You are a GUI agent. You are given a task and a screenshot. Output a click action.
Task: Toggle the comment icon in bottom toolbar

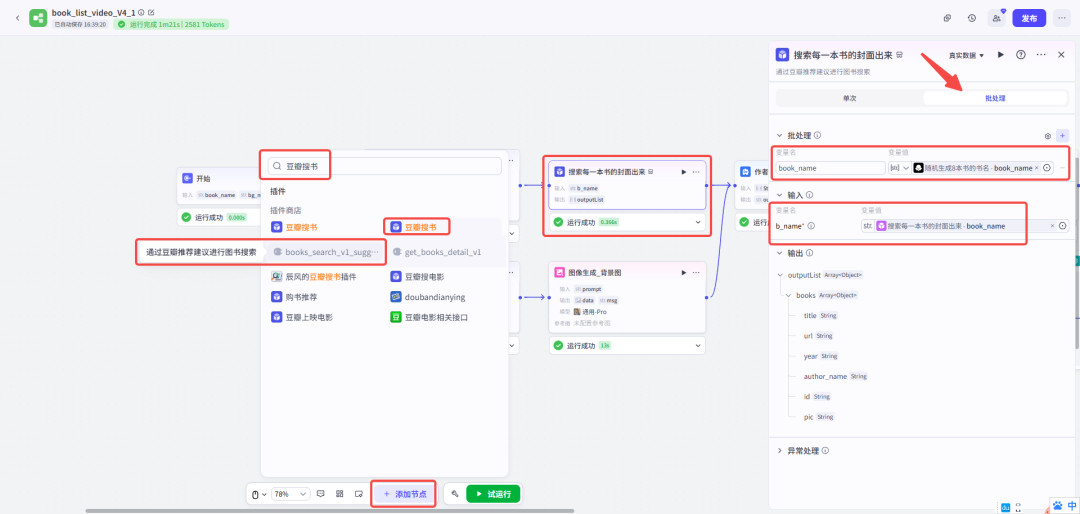(321, 494)
